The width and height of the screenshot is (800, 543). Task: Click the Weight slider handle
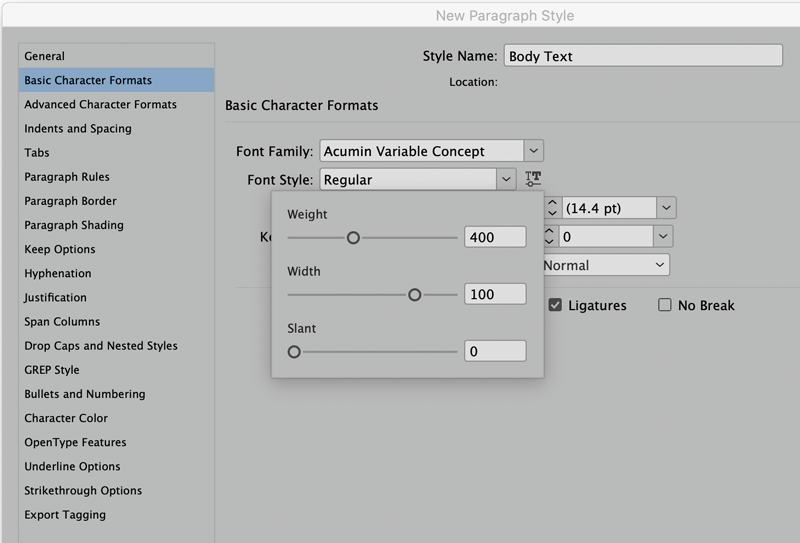click(353, 238)
